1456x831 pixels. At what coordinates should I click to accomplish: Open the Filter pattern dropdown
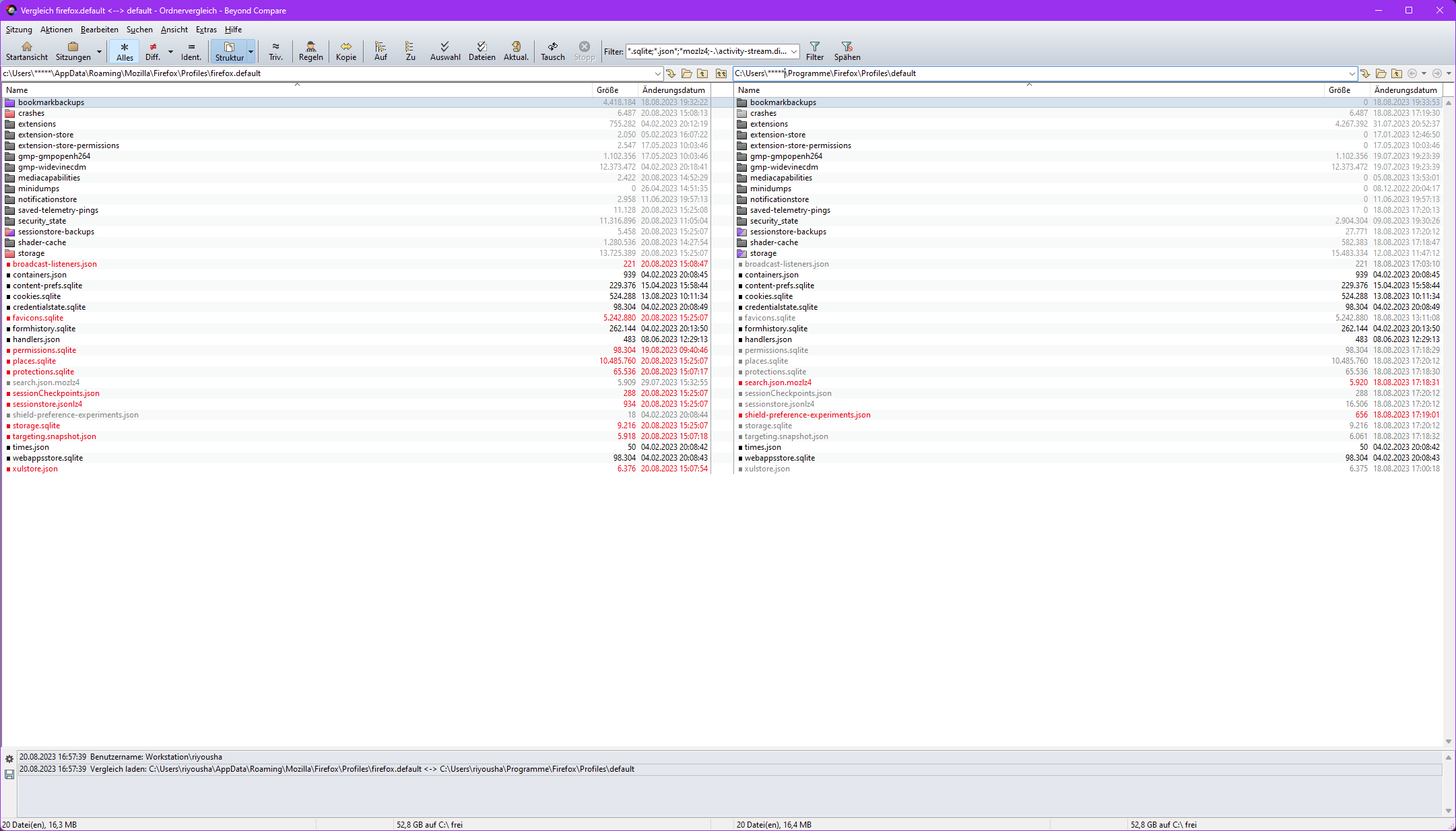coord(794,52)
